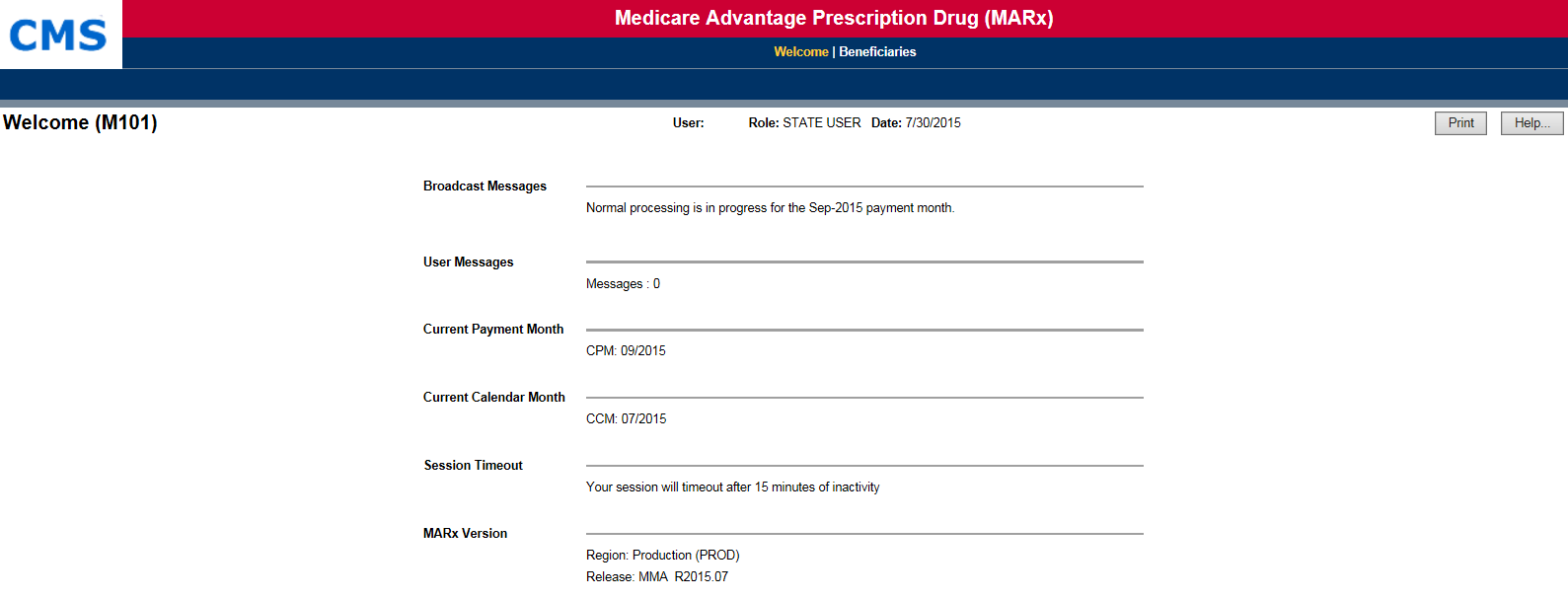The height and width of the screenshot is (599, 1568).
Task: Click the normal processing broadcast message text
Action: tap(770, 208)
